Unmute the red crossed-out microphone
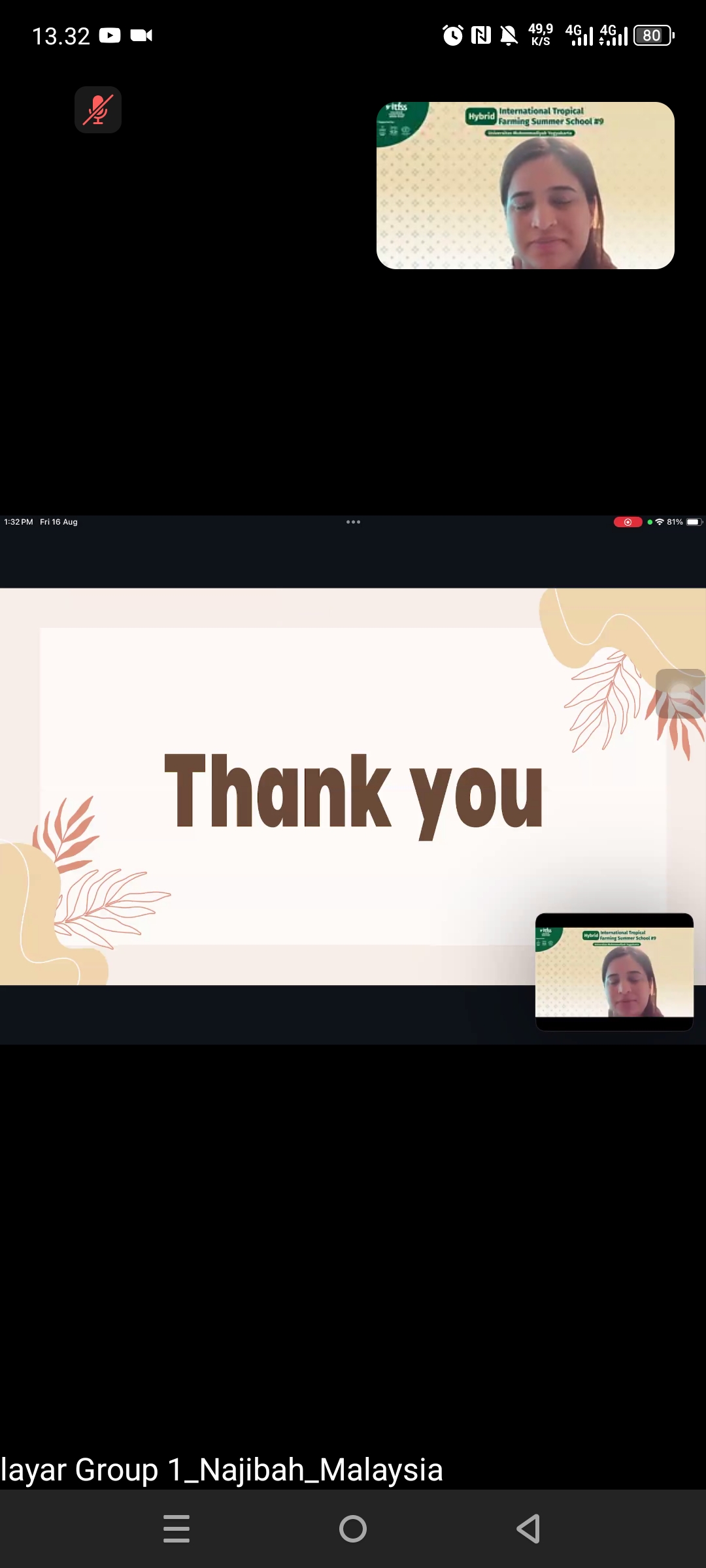 (98, 110)
